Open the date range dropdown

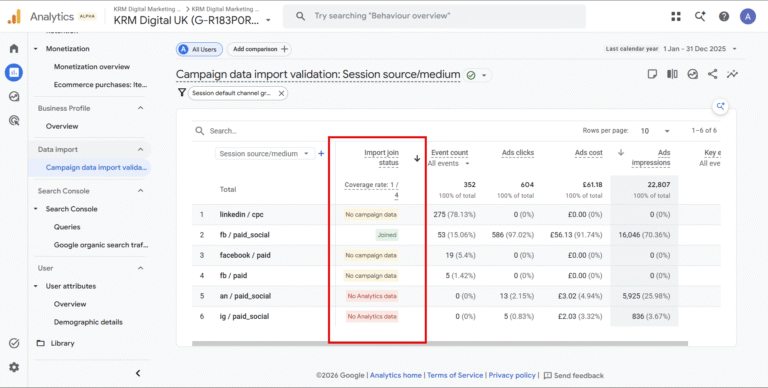734,49
